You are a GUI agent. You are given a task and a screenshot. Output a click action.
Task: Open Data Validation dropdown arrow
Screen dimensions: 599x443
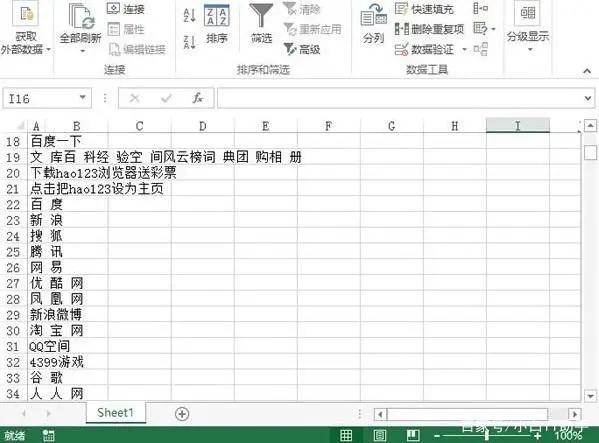[464, 49]
